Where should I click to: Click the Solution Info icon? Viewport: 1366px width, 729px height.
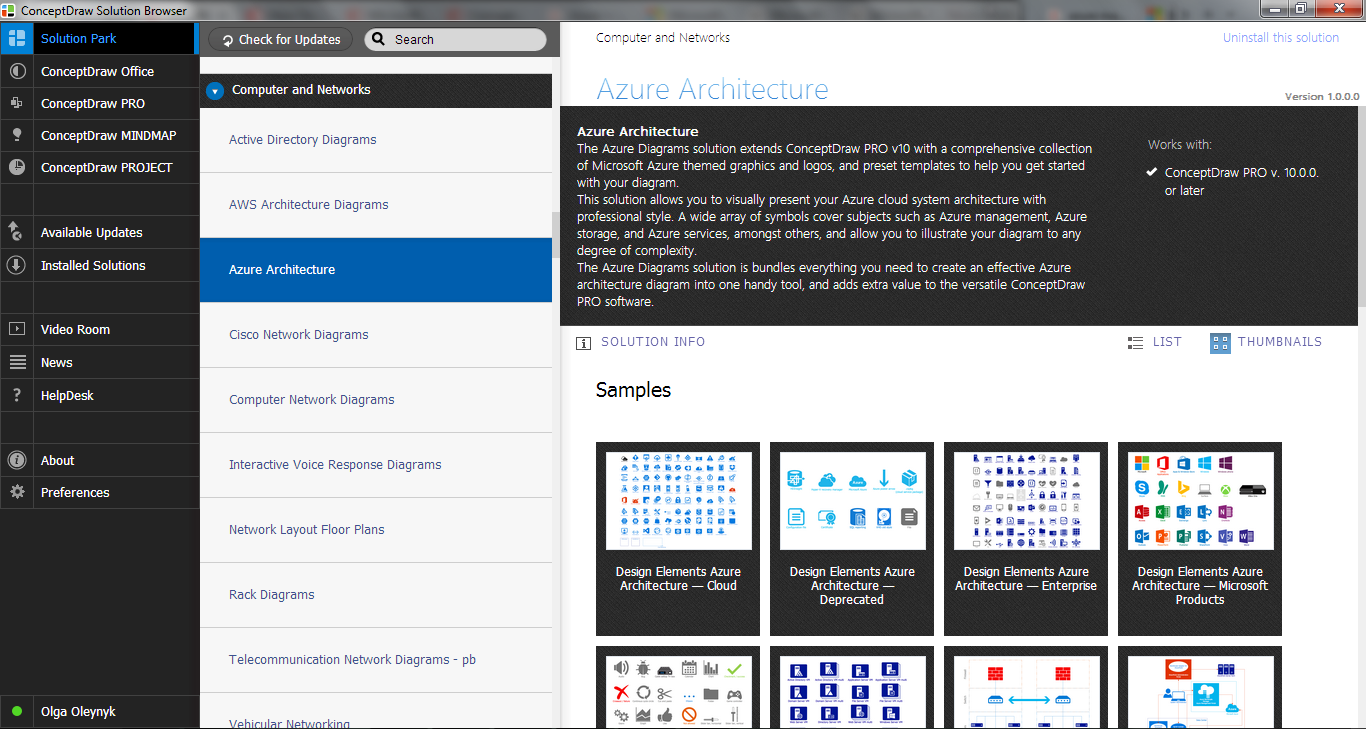583,343
